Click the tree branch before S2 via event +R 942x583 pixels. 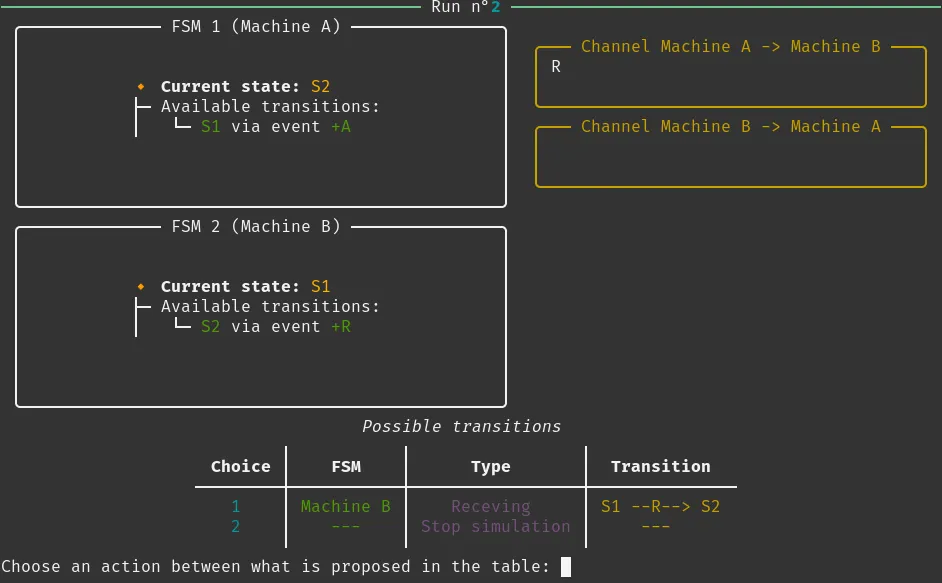[x=181, y=326]
